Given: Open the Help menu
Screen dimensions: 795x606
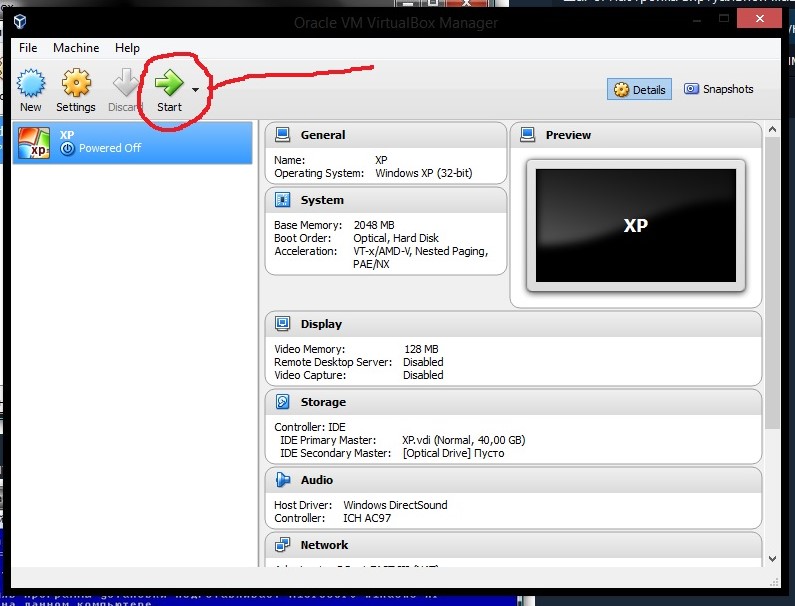Looking at the screenshot, I should pos(127,48).
